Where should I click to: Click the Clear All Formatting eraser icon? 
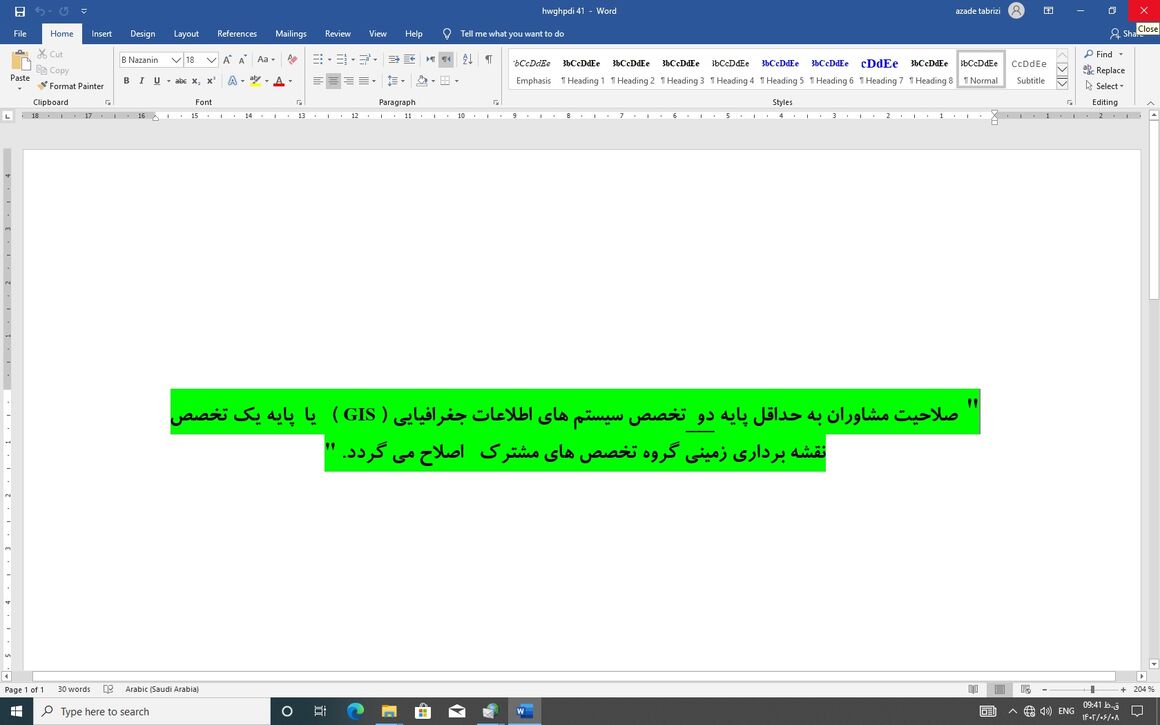tap(292, 60)
